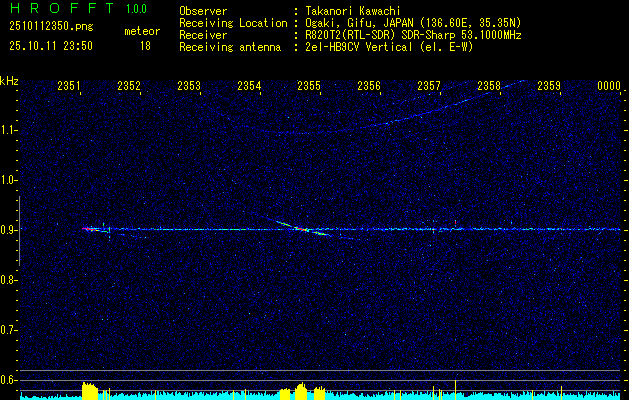Click the 0.6 frequency axis label

[x=10, y=379]
